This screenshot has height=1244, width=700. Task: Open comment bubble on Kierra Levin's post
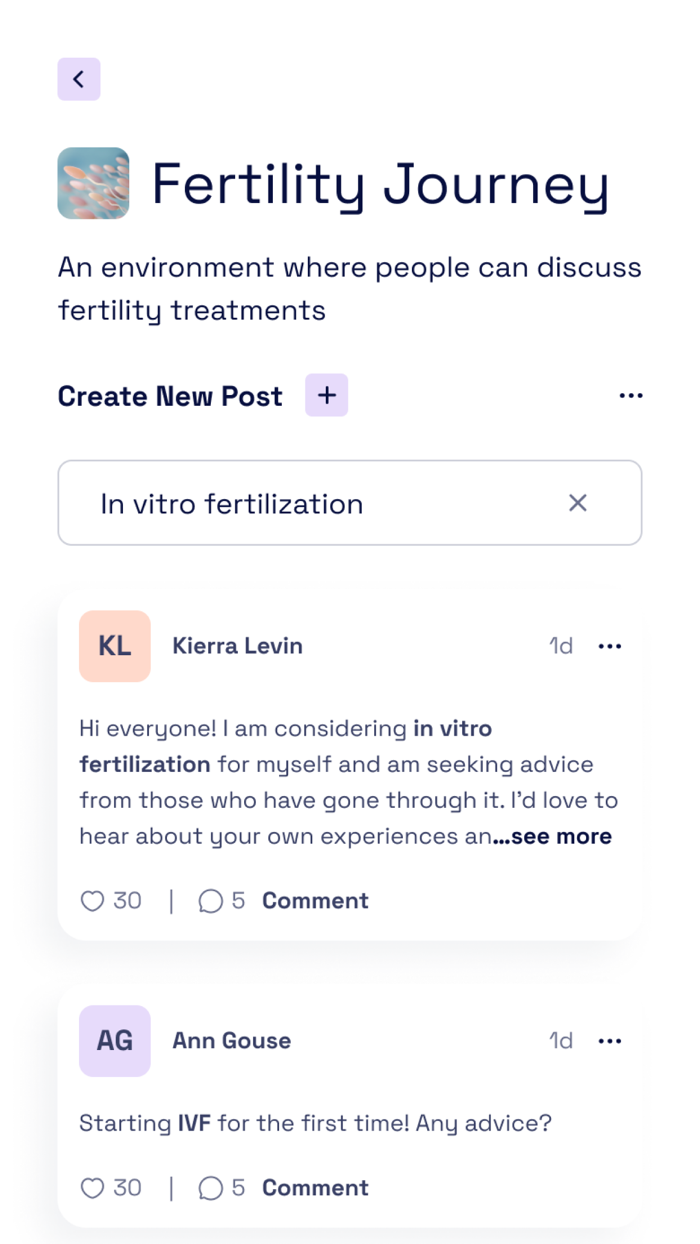click(210, 901)
